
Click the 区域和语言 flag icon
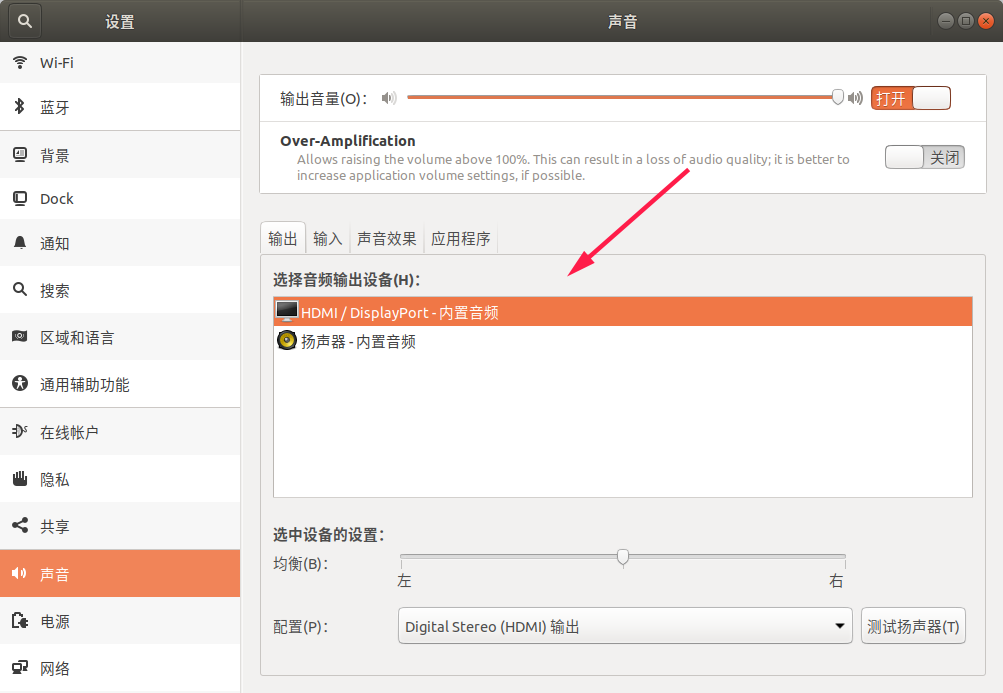pos(20,337)
